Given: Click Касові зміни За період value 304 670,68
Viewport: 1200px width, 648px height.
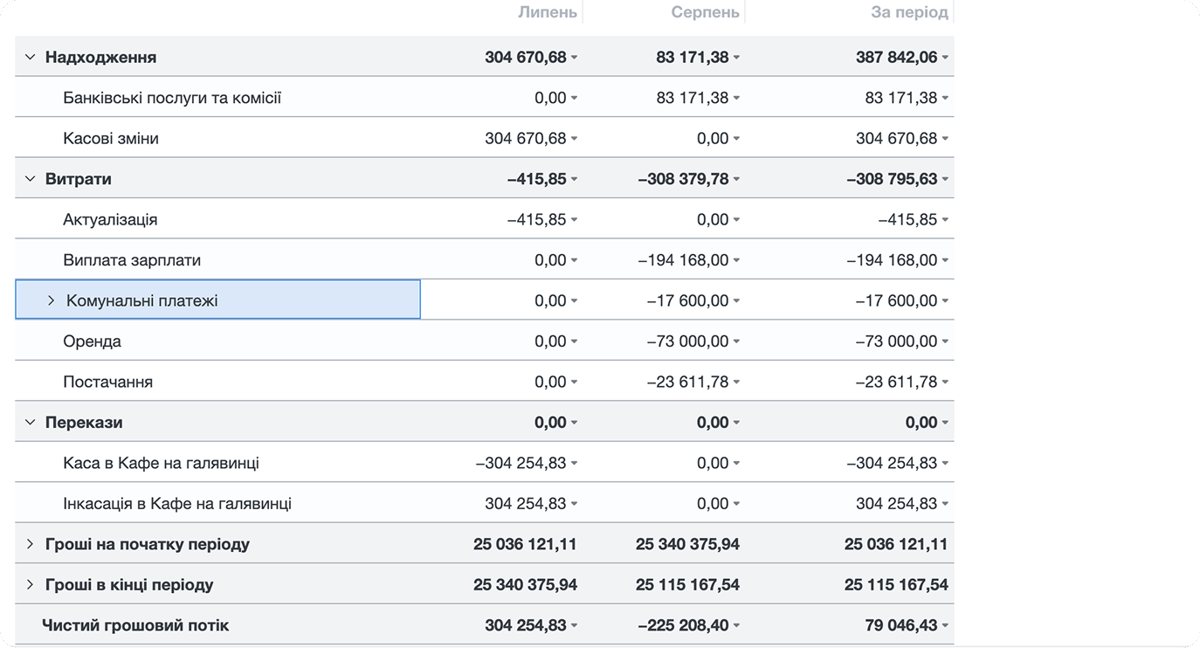Looking at the screenshot, I should [x=897, y=138].
